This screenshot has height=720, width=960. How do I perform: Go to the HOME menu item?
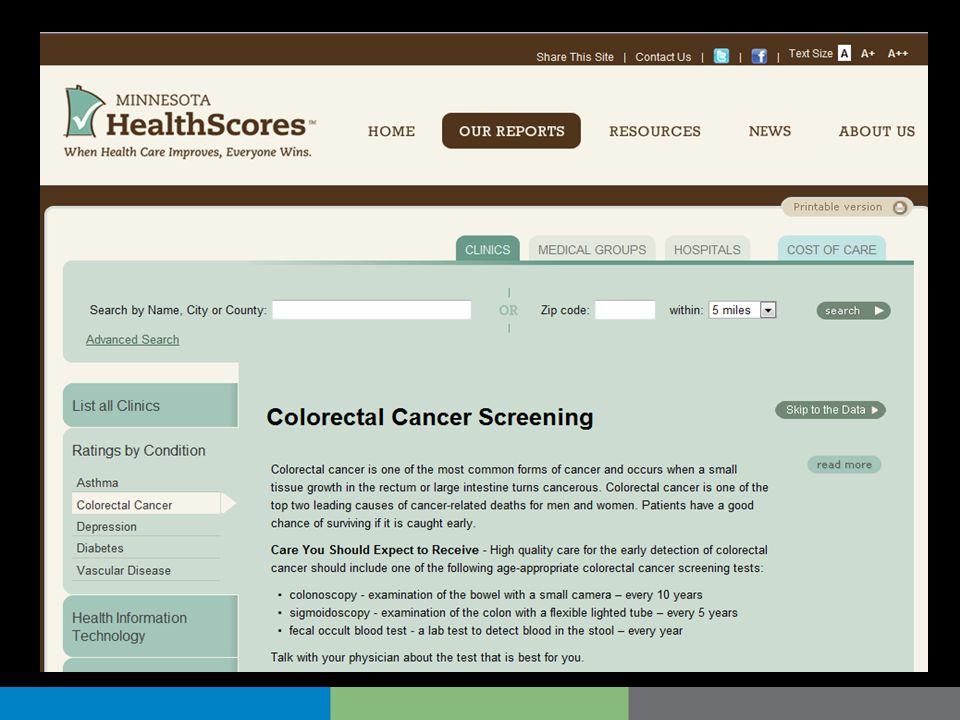click(391, 131)
